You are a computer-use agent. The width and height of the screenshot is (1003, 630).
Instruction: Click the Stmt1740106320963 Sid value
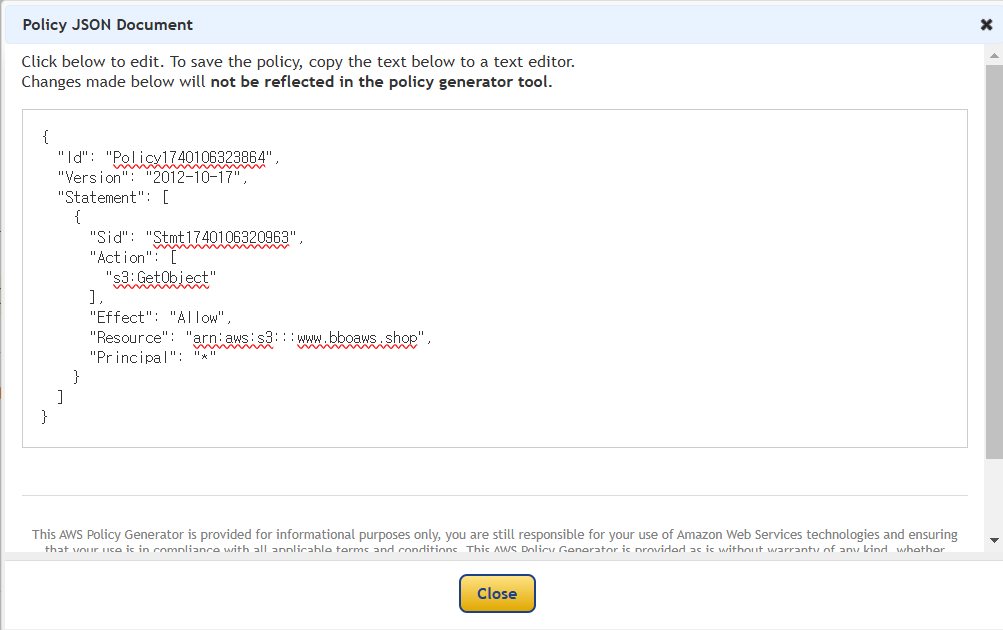pyautogui.click(x=221, y=237)
